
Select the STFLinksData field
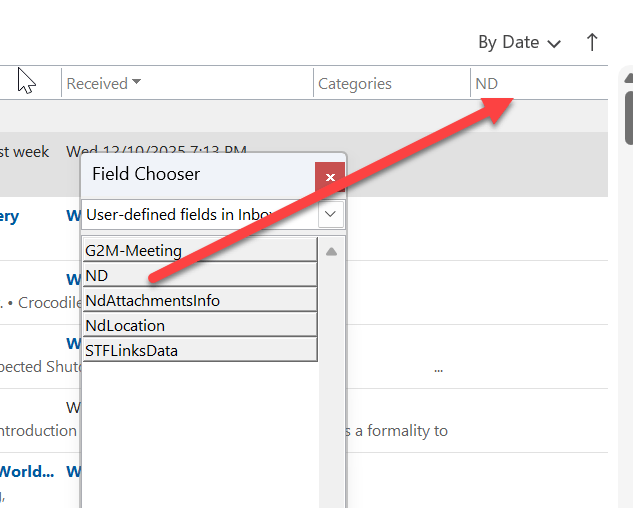click(x=200, y=350)
